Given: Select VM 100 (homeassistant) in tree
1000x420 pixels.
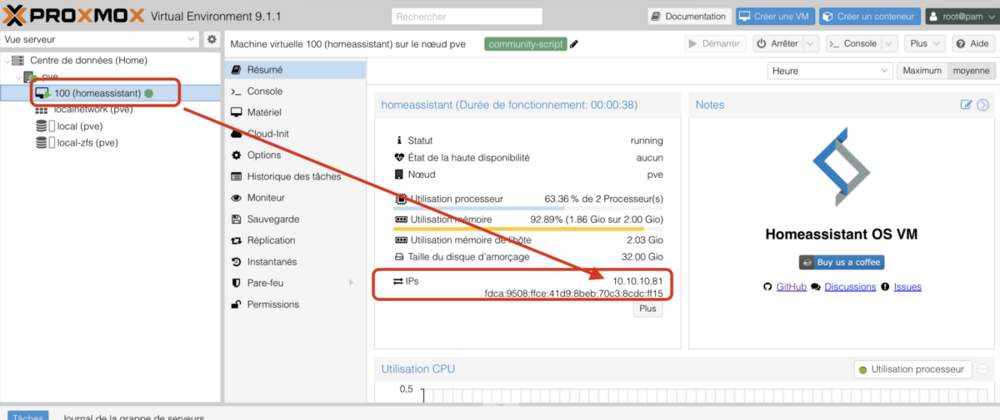Looking at the screenshot, I should tap(111, 94).
